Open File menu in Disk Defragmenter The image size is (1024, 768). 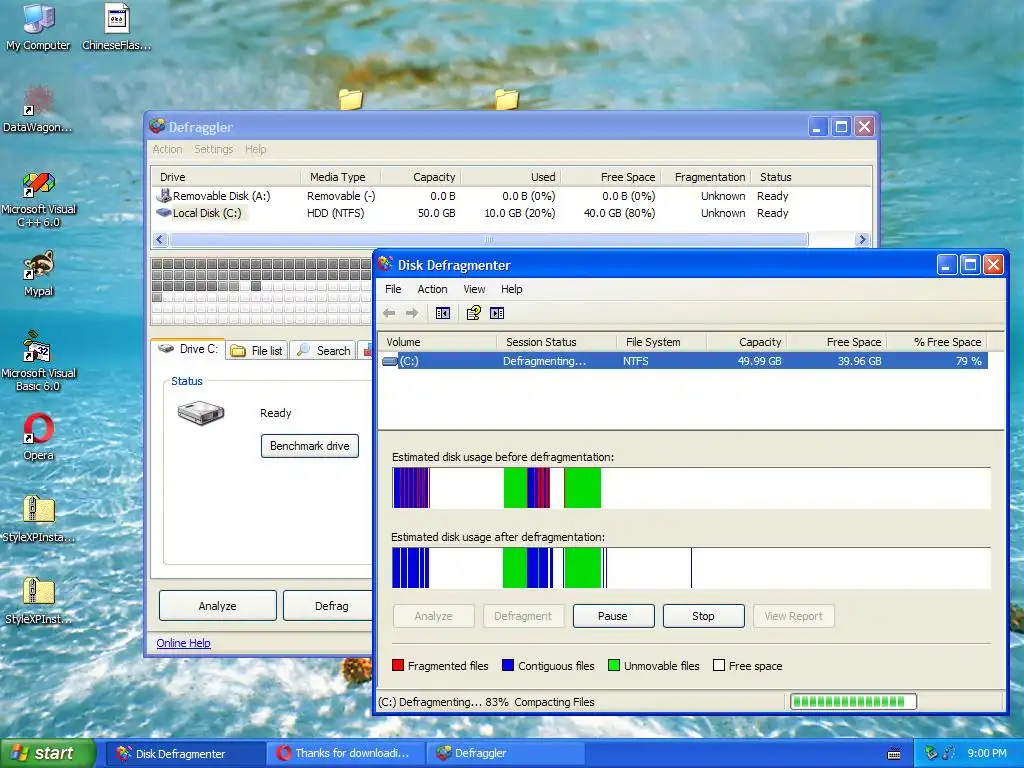click(x=393, y=289)
